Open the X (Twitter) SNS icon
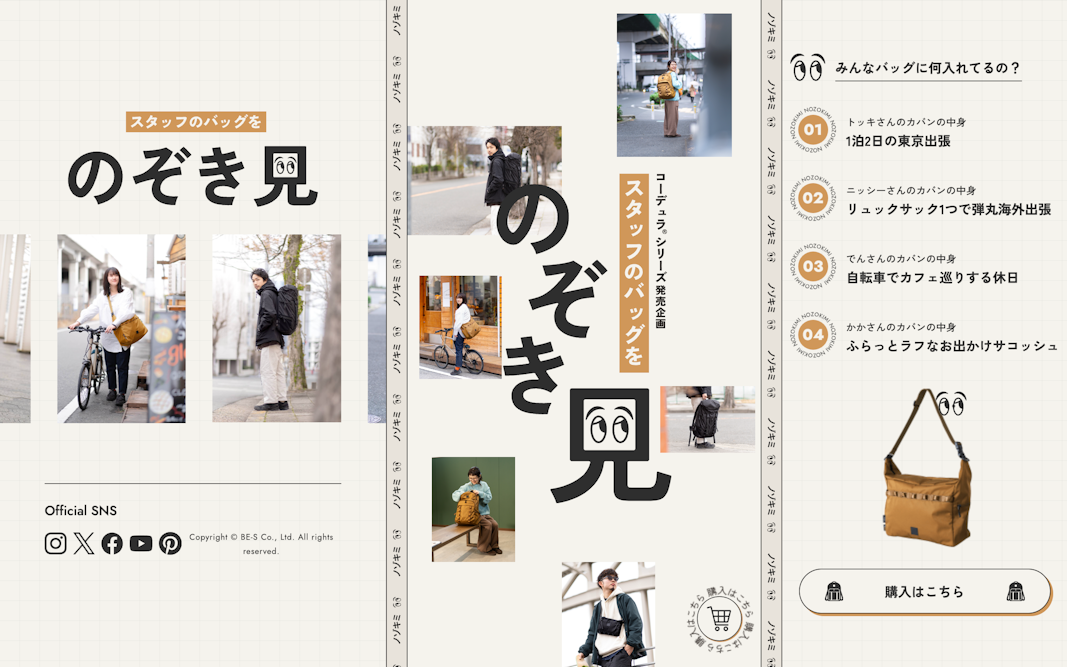 [x=84, y=543]
